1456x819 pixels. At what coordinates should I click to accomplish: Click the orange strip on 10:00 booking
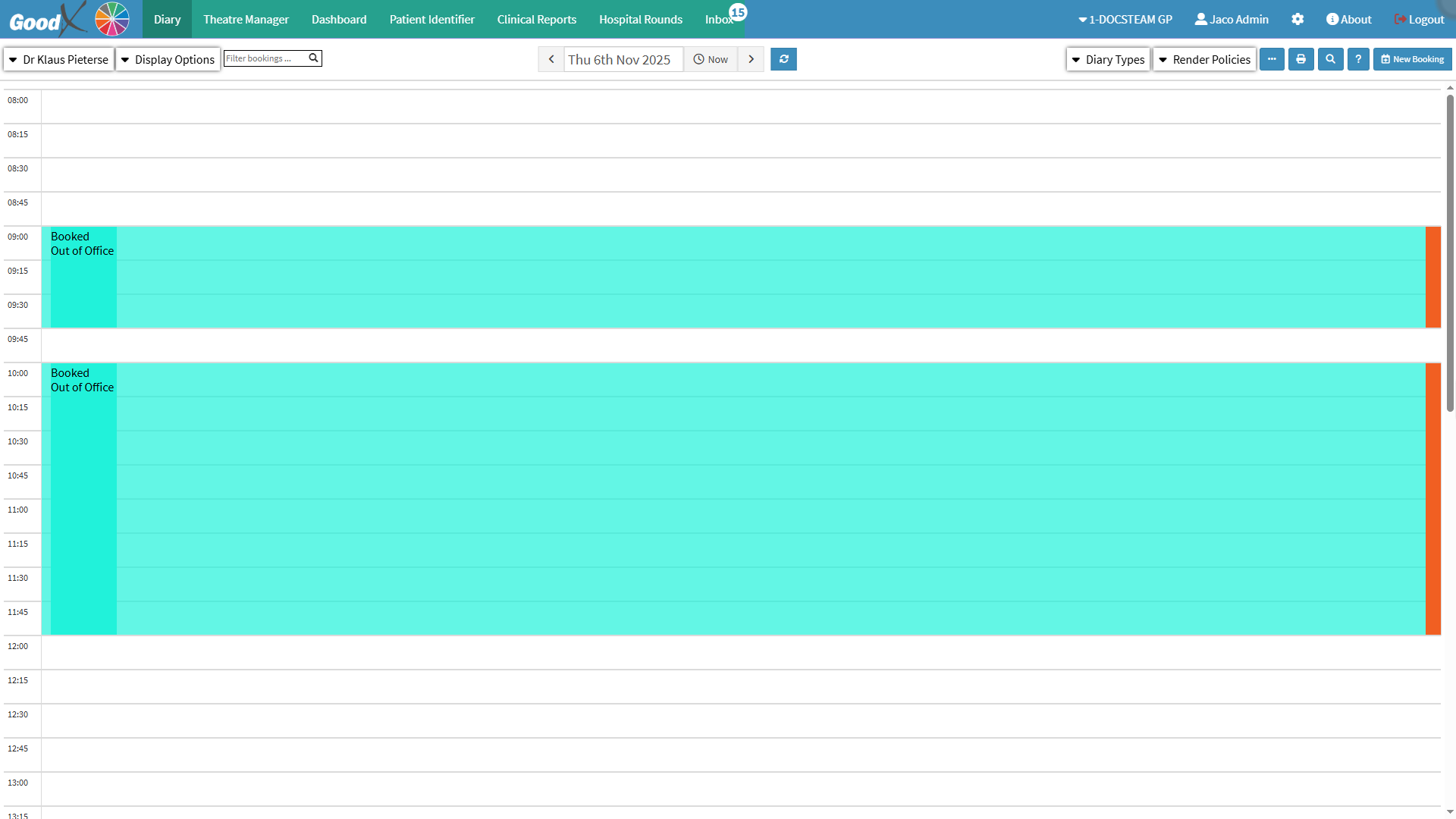coord(1432,498)
